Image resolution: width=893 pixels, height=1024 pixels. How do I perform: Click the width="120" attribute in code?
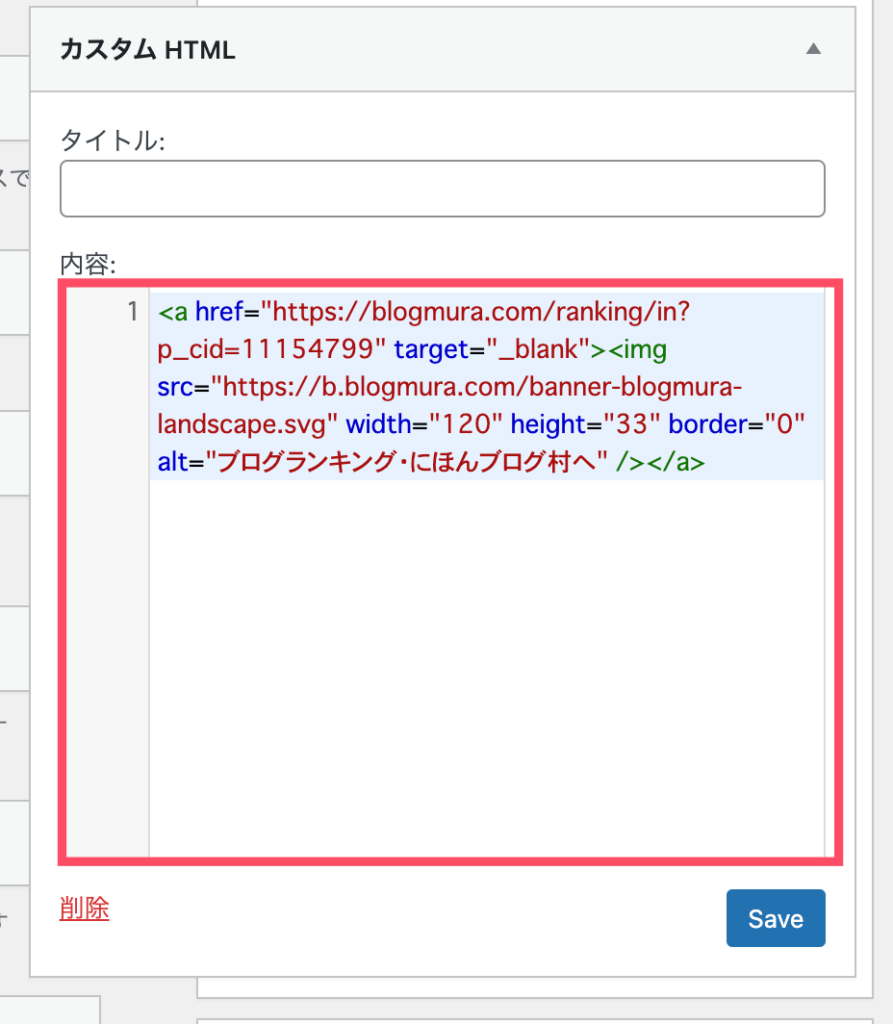(424, 424)
